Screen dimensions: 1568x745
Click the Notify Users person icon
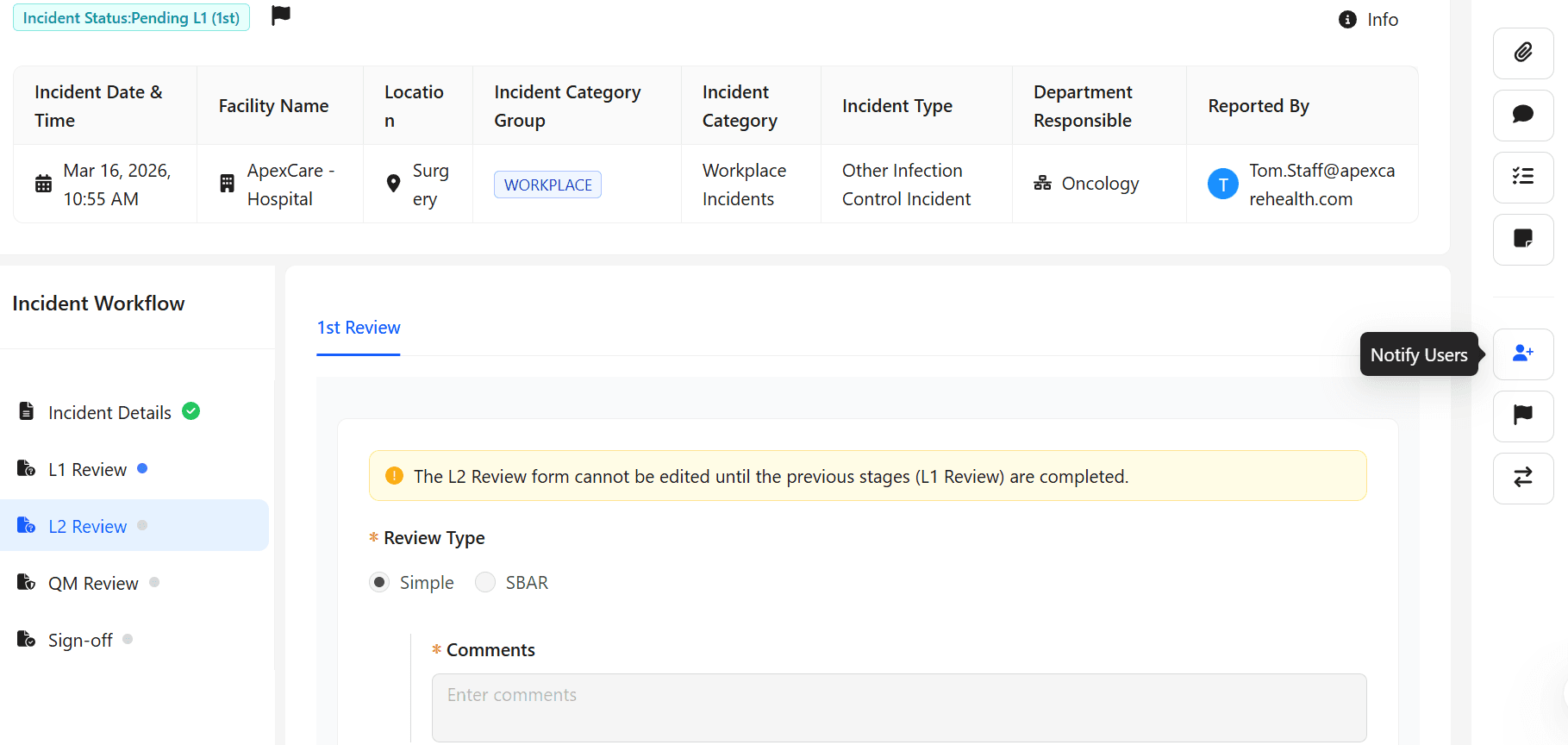tap(1522, 354)
